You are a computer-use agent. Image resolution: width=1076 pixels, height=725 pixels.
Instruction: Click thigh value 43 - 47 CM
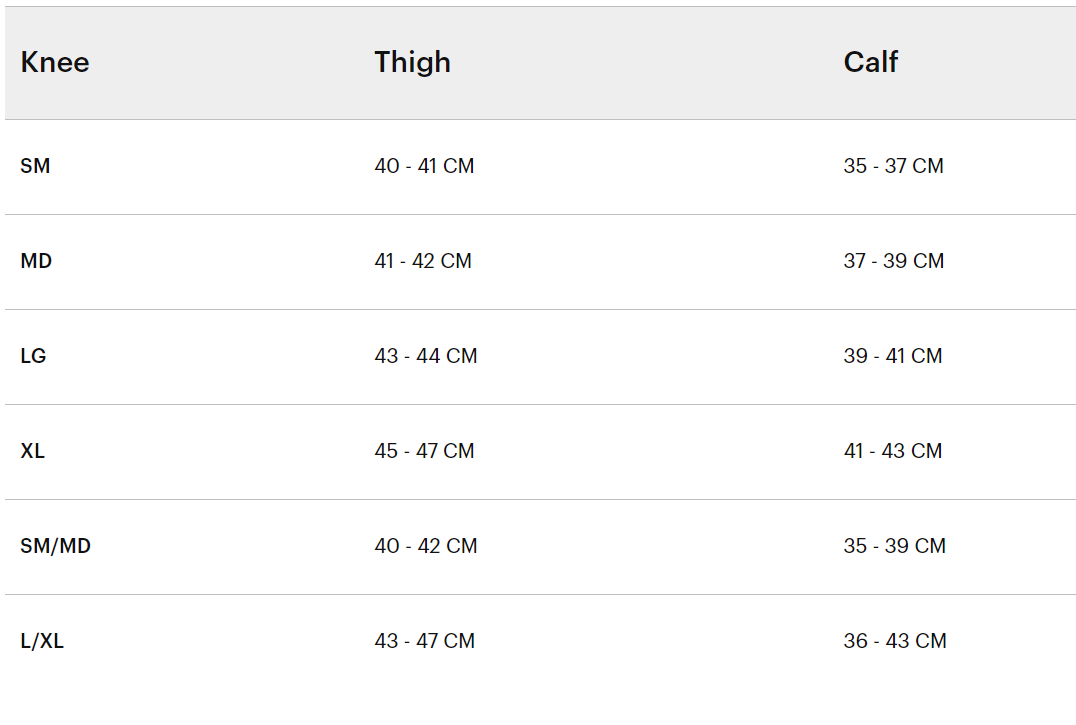click(x=424, y=641)
